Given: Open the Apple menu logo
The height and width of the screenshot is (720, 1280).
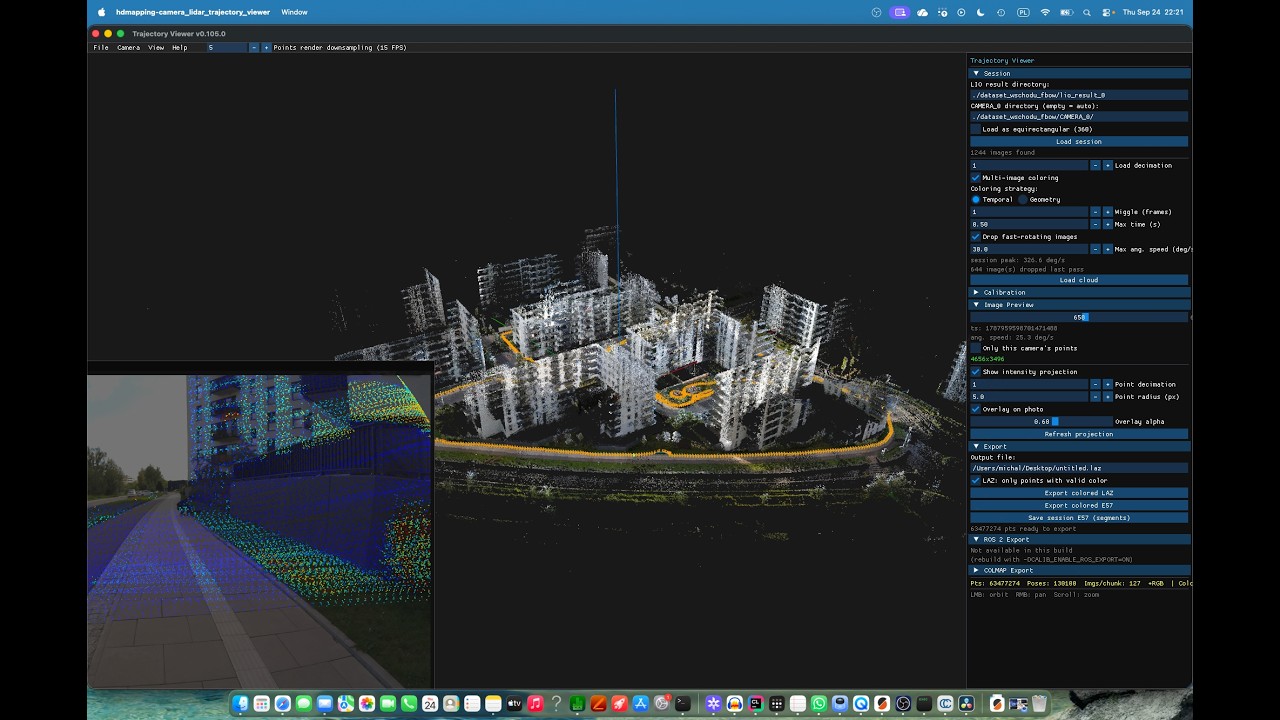Looking at the screenshot, I should [101, 12].
